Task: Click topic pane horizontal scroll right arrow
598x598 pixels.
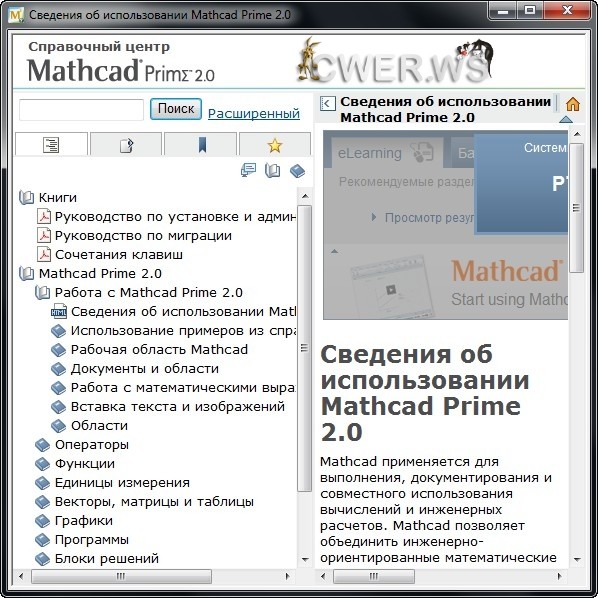Action: [559, 576]
